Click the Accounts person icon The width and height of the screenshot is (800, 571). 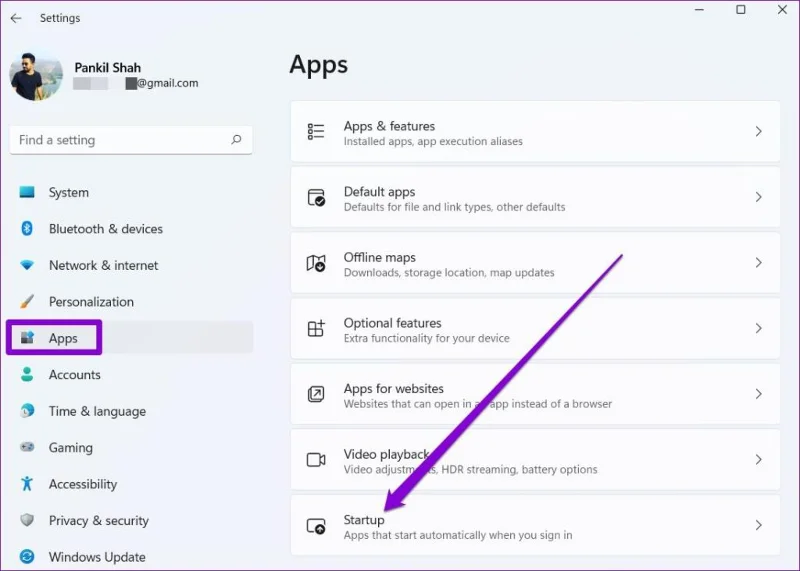coord(27,374)
